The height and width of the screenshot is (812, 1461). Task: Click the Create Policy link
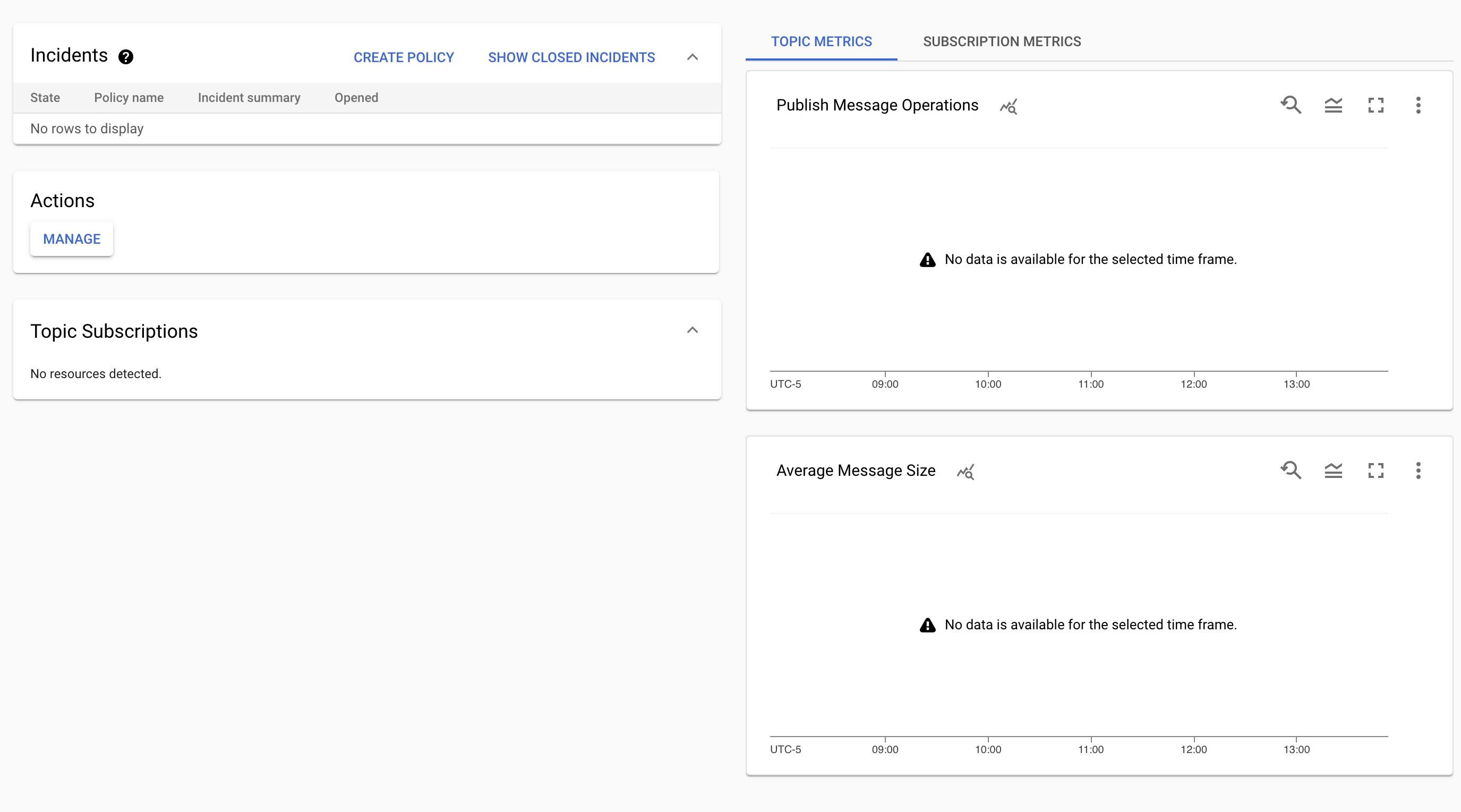[x=403, y=57]
